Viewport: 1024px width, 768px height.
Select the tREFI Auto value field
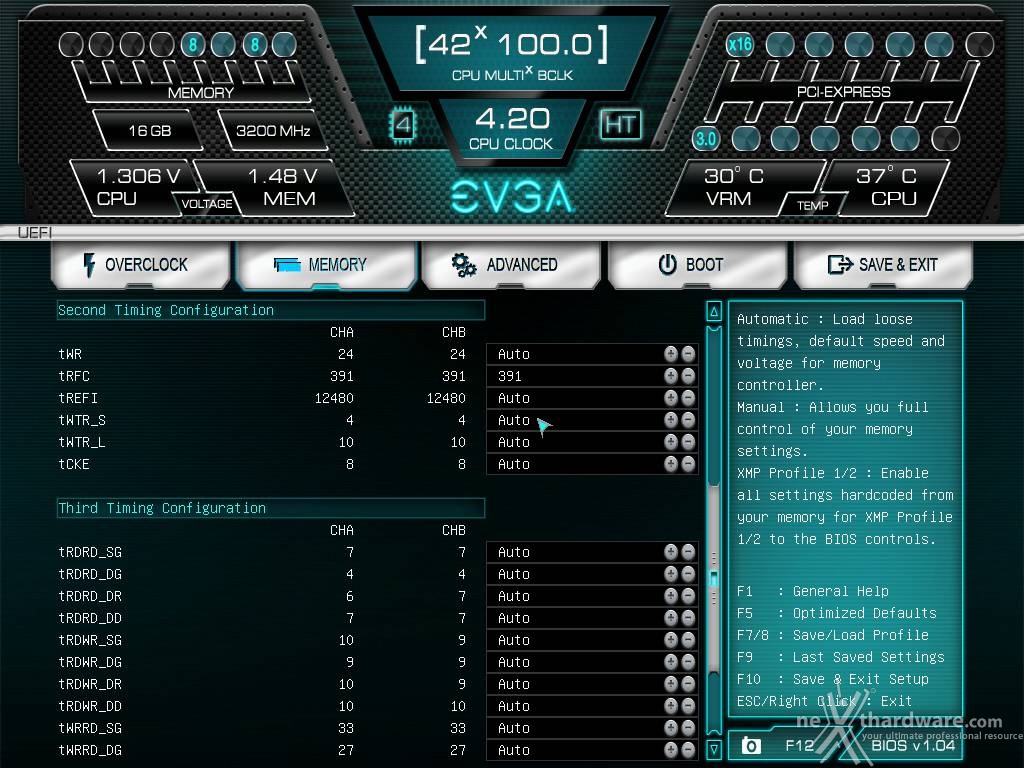(x=592, y=398)
